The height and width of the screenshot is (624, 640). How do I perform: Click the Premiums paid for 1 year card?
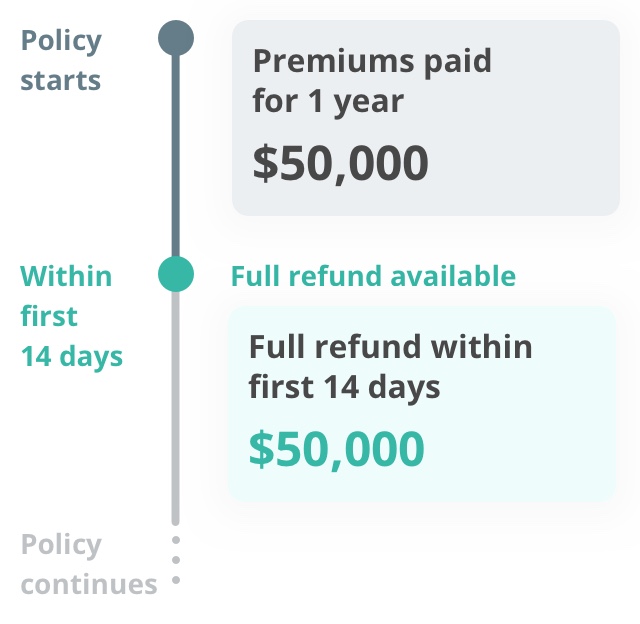tap(426, 118)
